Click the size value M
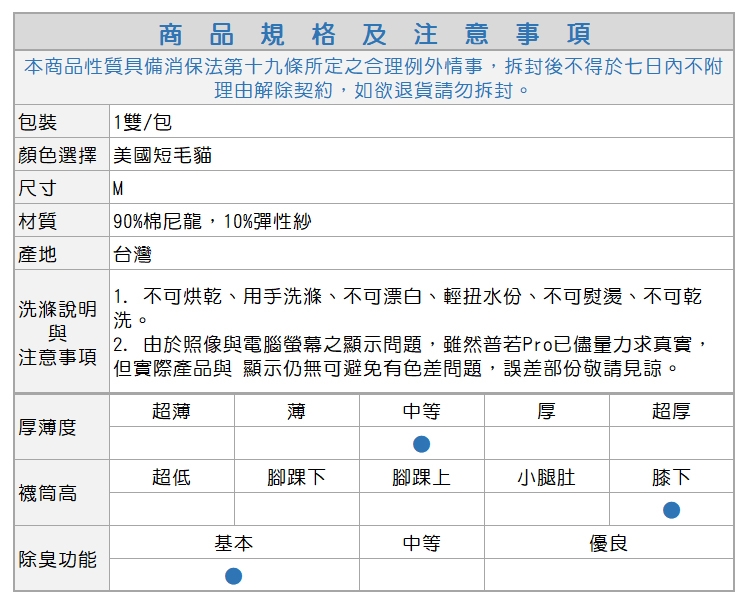This screenshot has width=750, height=606. coord(118,188)
